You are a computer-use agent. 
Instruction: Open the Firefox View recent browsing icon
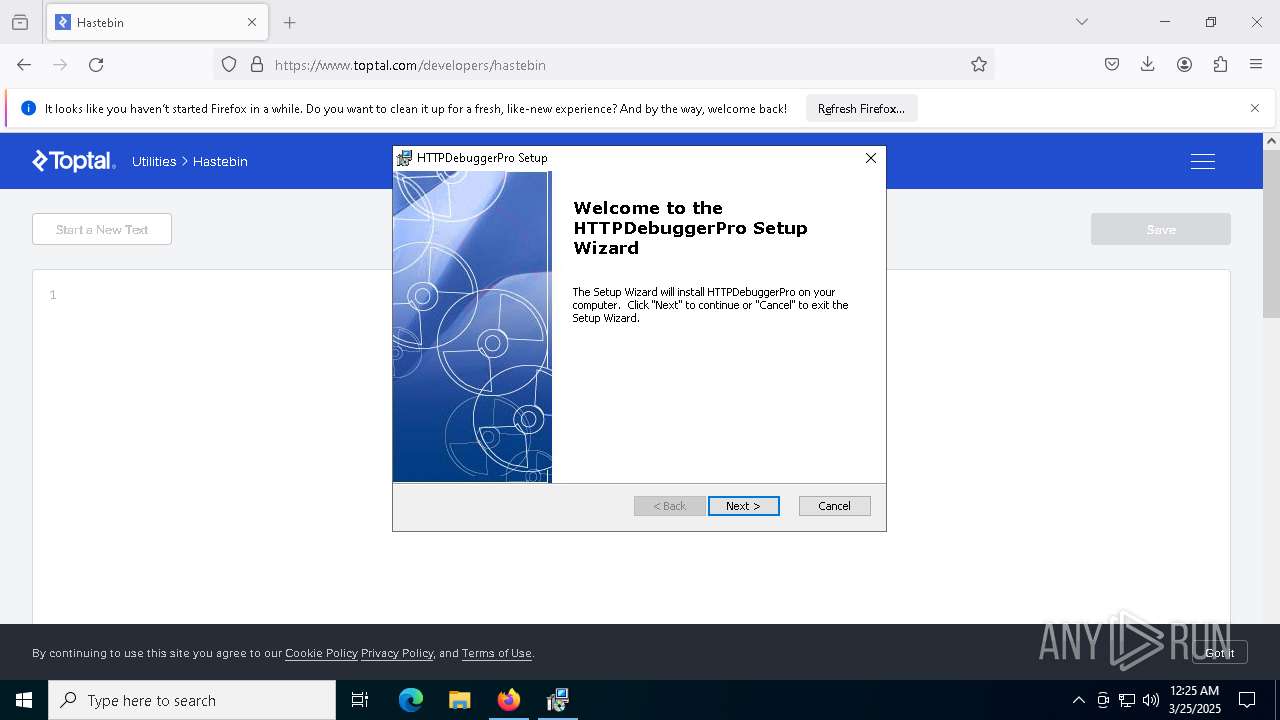(20, 22)
